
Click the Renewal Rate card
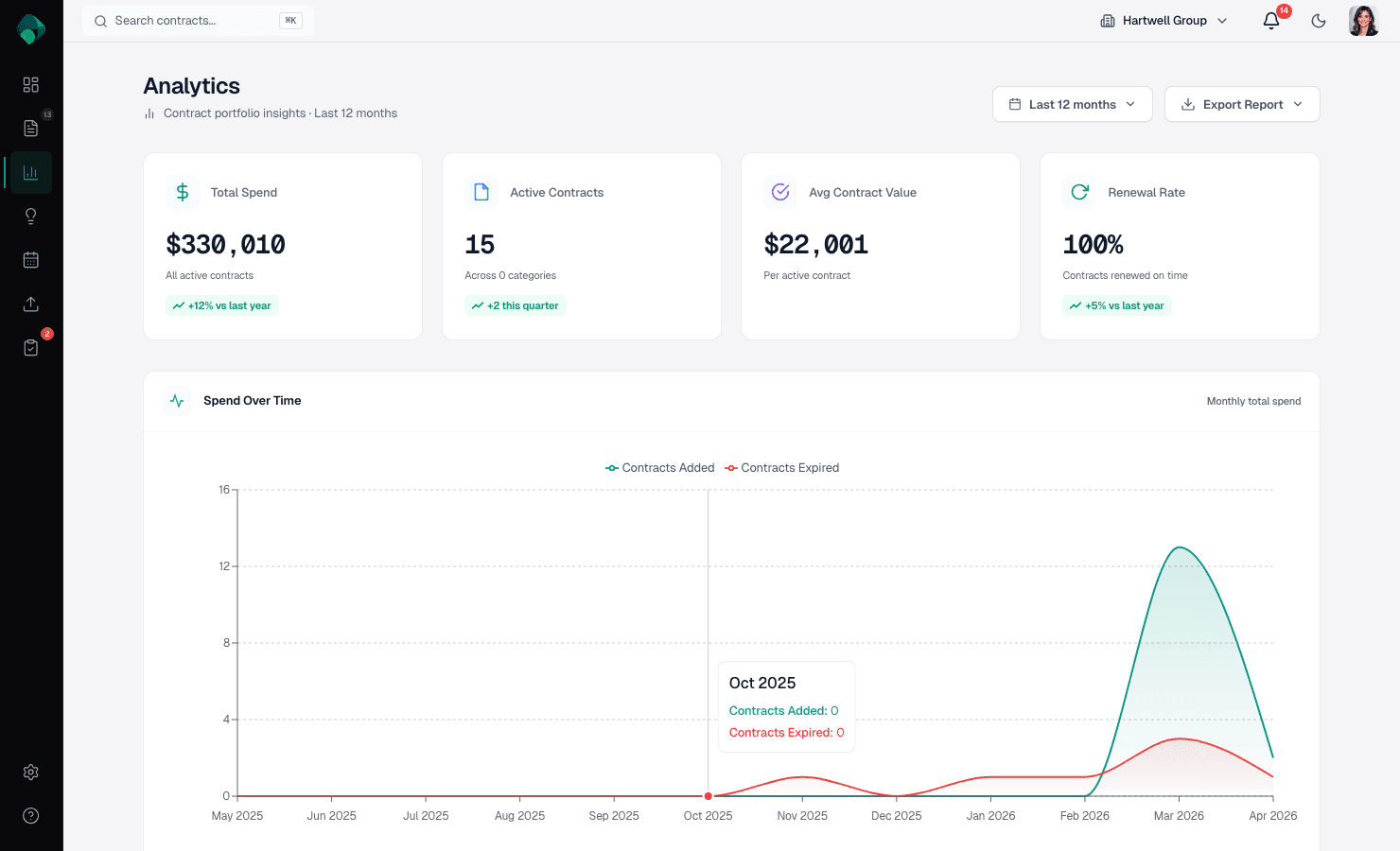pos(1179,246)
